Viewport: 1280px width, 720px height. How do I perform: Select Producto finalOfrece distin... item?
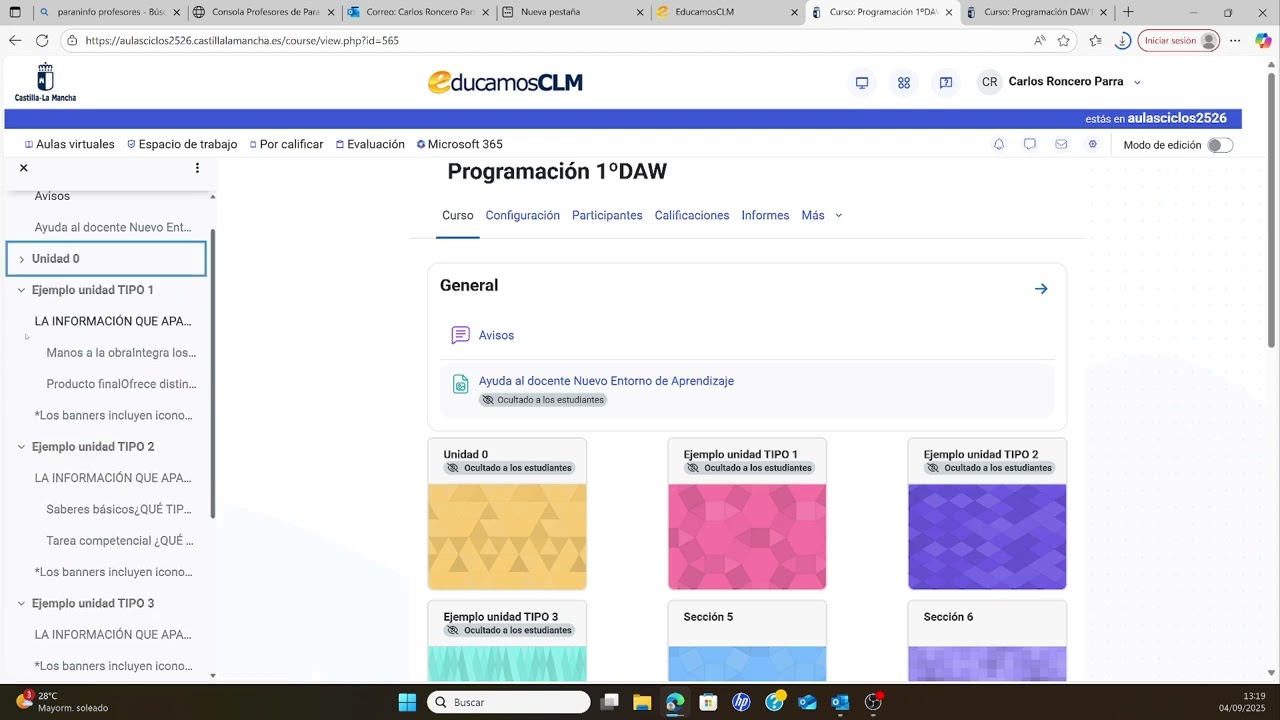click(x=121, y=384)
